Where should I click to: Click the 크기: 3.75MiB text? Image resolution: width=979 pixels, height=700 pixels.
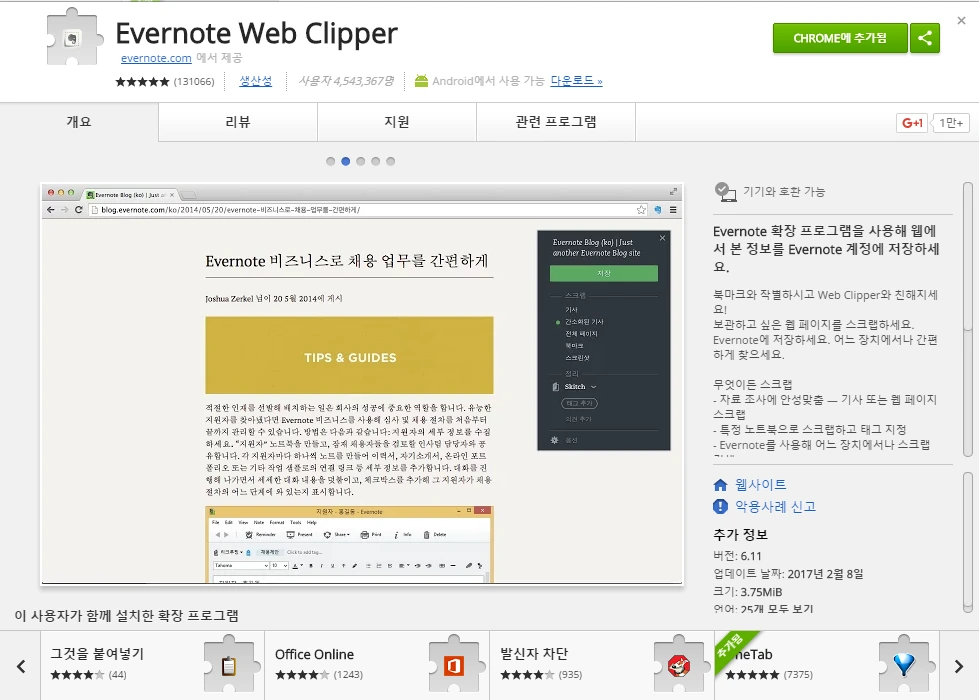748,591
